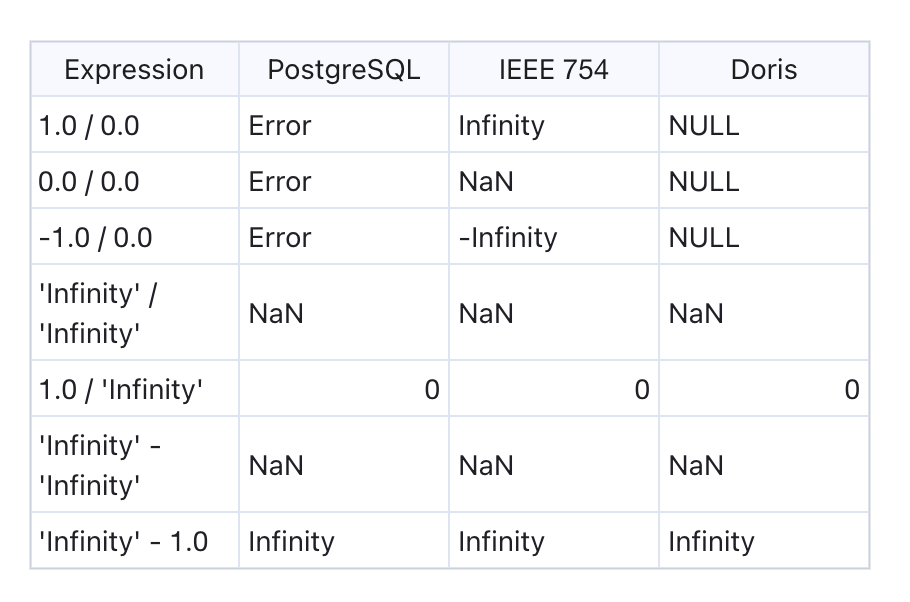
Task: Click the IEEE 754 column header
Action: [x=553, y=70]
